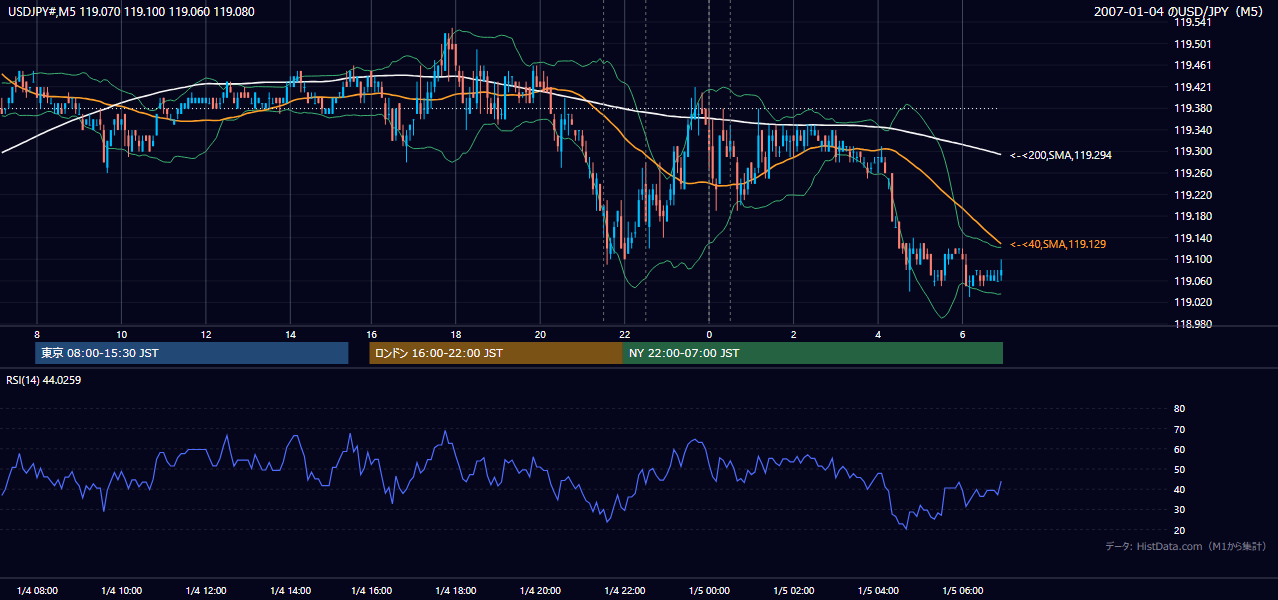Click the '2007-01-04 のUSD/JPY (M5)' chart title
The width and height of the screenshot is (1278, 600).
point(1181,12)
